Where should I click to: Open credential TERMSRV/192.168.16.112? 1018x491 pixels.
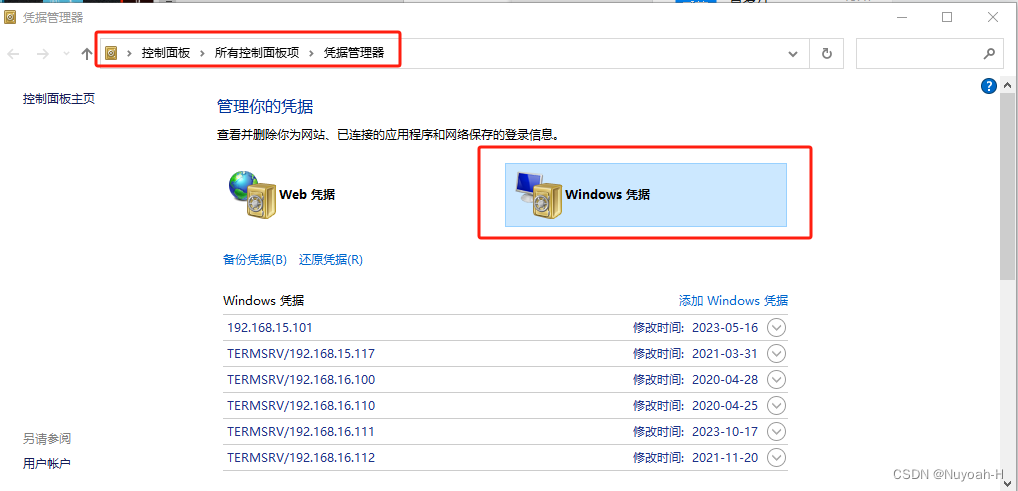[301, 458]
